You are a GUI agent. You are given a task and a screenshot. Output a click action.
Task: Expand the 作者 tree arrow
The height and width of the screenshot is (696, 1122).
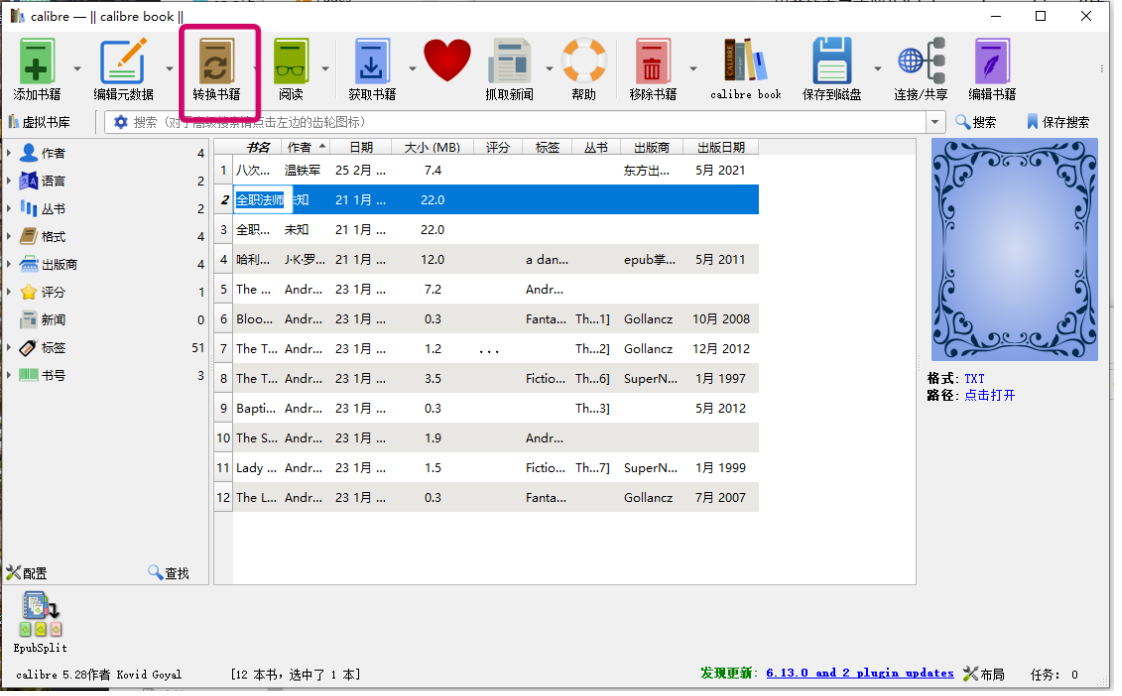(x=9, y=153)
